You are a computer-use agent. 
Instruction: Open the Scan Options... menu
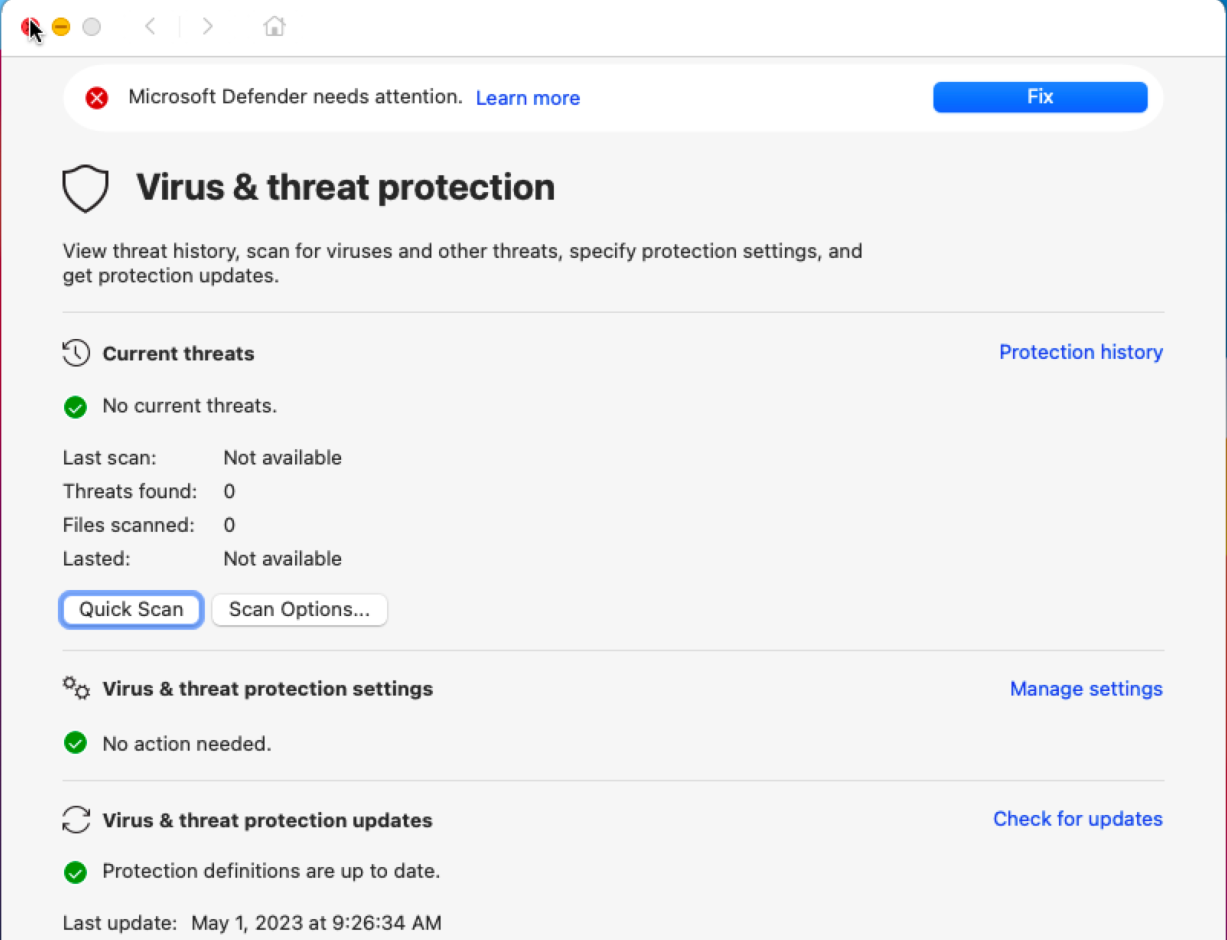coord(299,610)
